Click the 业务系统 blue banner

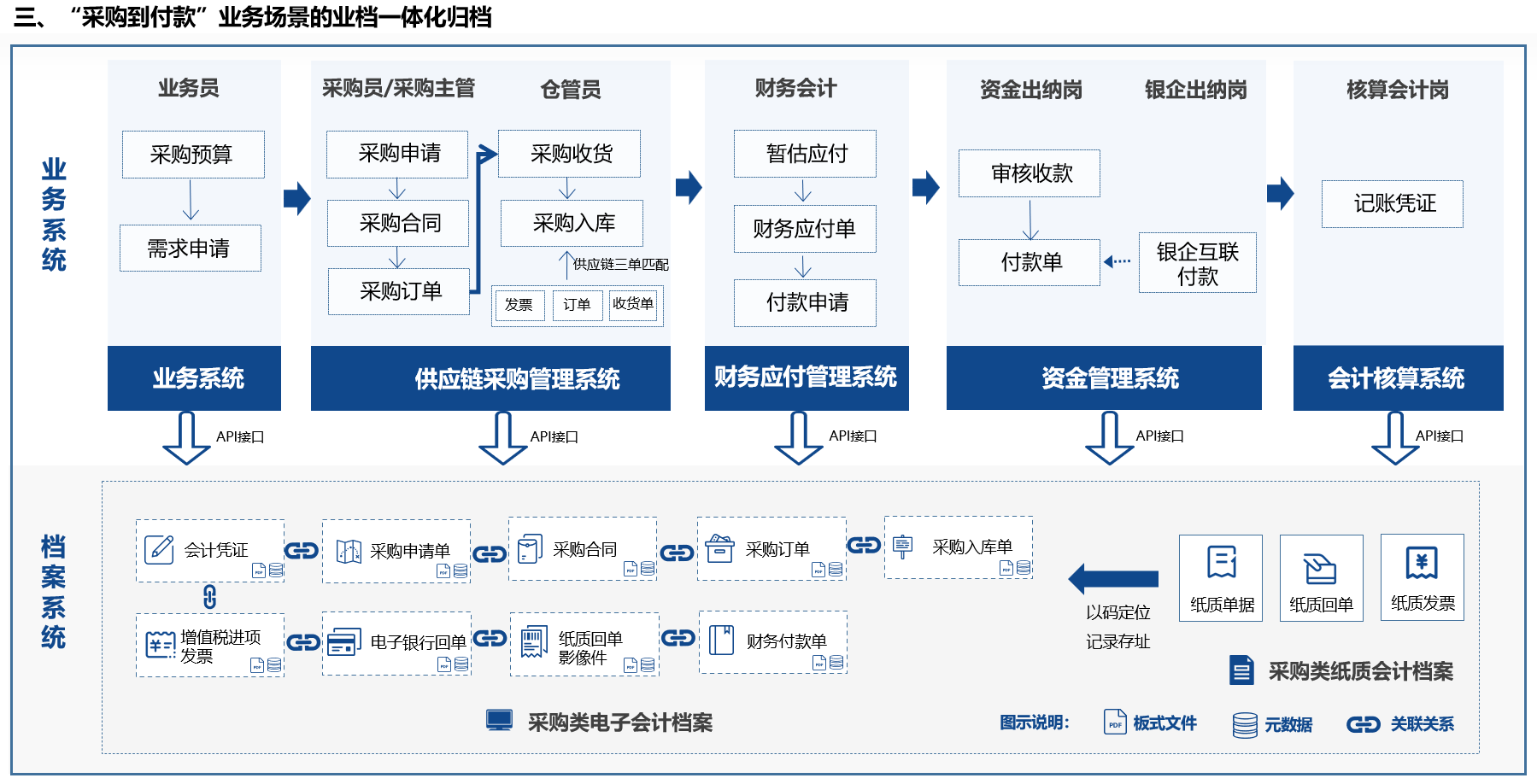pos(195,378)
